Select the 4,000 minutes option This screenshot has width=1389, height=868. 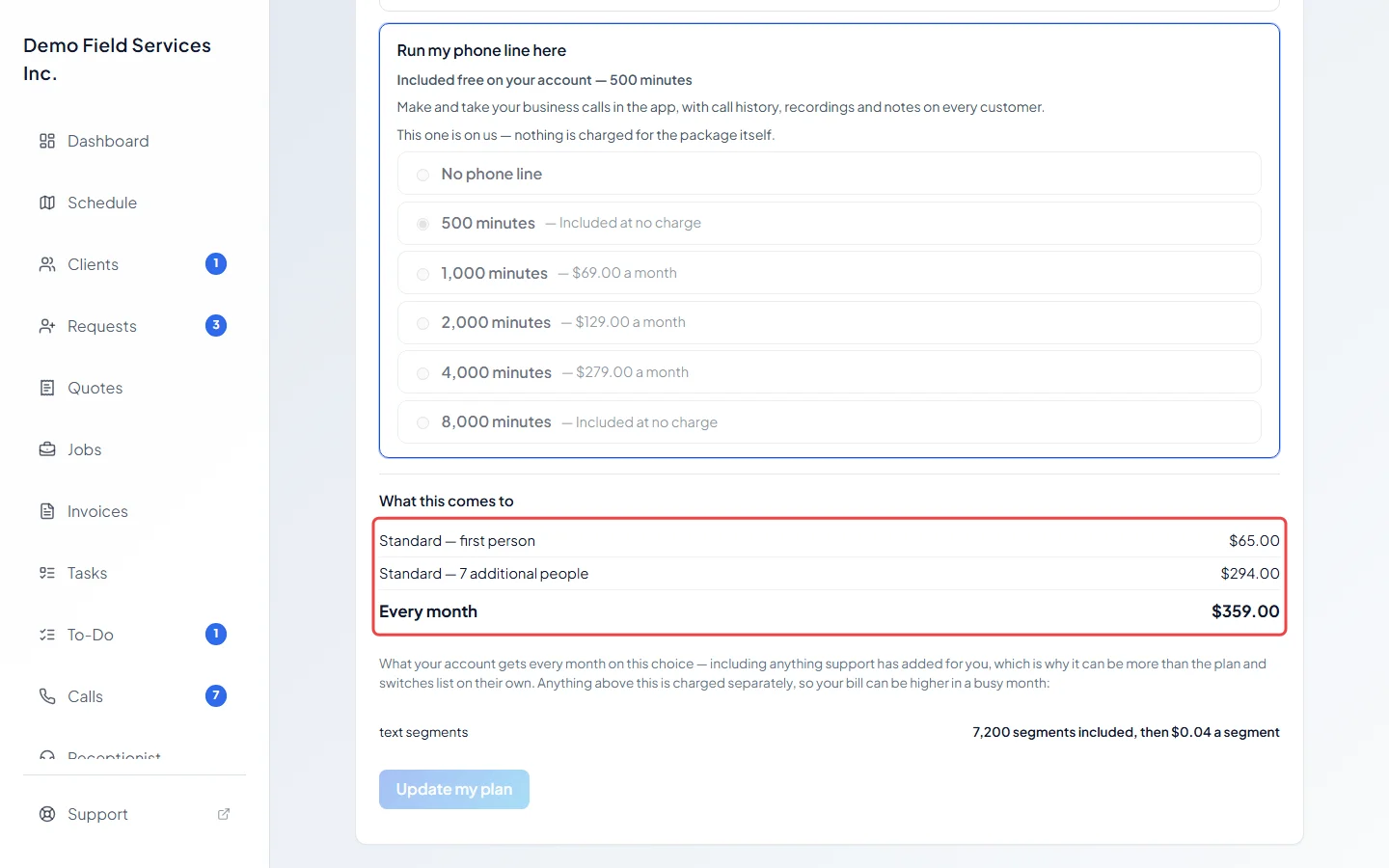pyautogui.click(x=829, y=372)
